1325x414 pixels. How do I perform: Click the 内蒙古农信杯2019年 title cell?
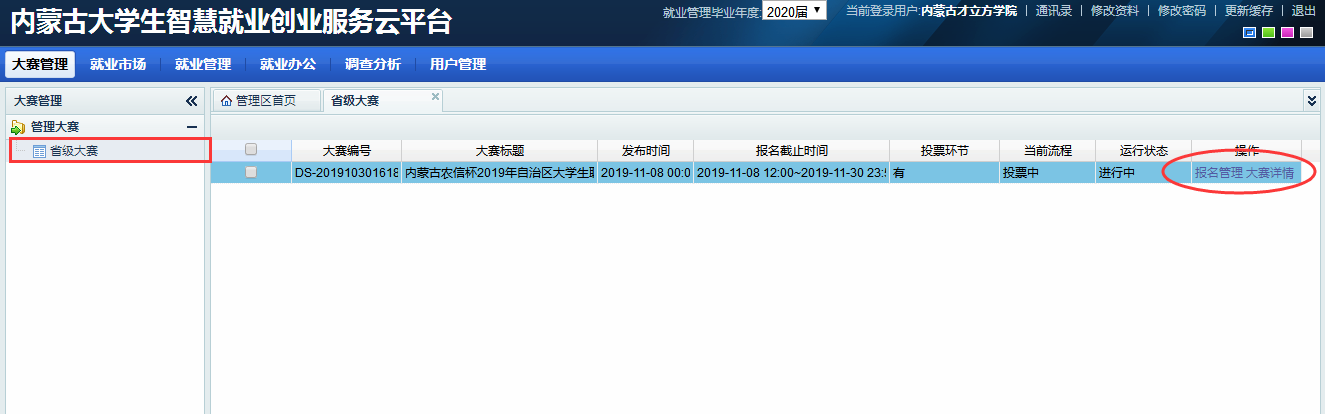[x=499, y=172]
